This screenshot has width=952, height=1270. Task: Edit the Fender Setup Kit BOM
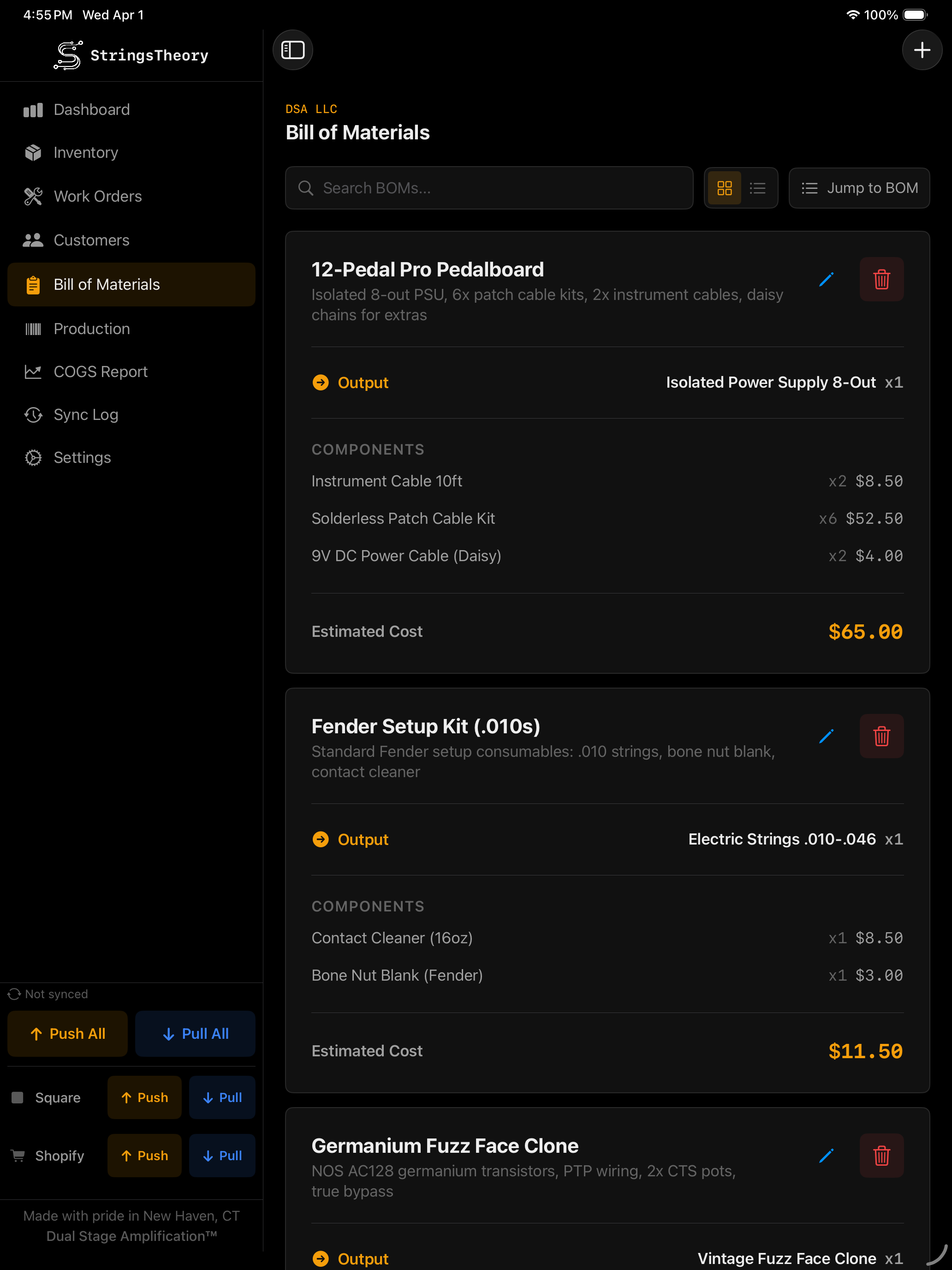pyautogui.click(x=826, y=736)
